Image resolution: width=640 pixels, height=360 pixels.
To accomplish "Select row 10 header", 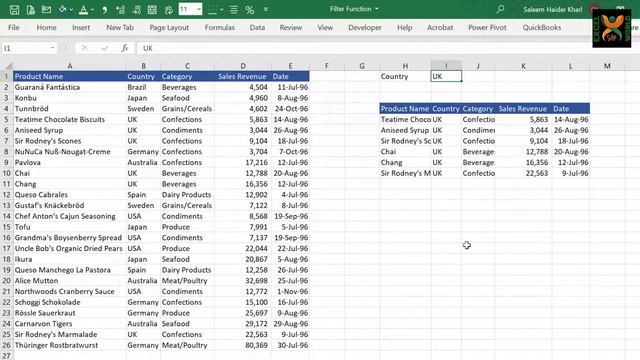I will pyautogui.click(x=7, y=173).
